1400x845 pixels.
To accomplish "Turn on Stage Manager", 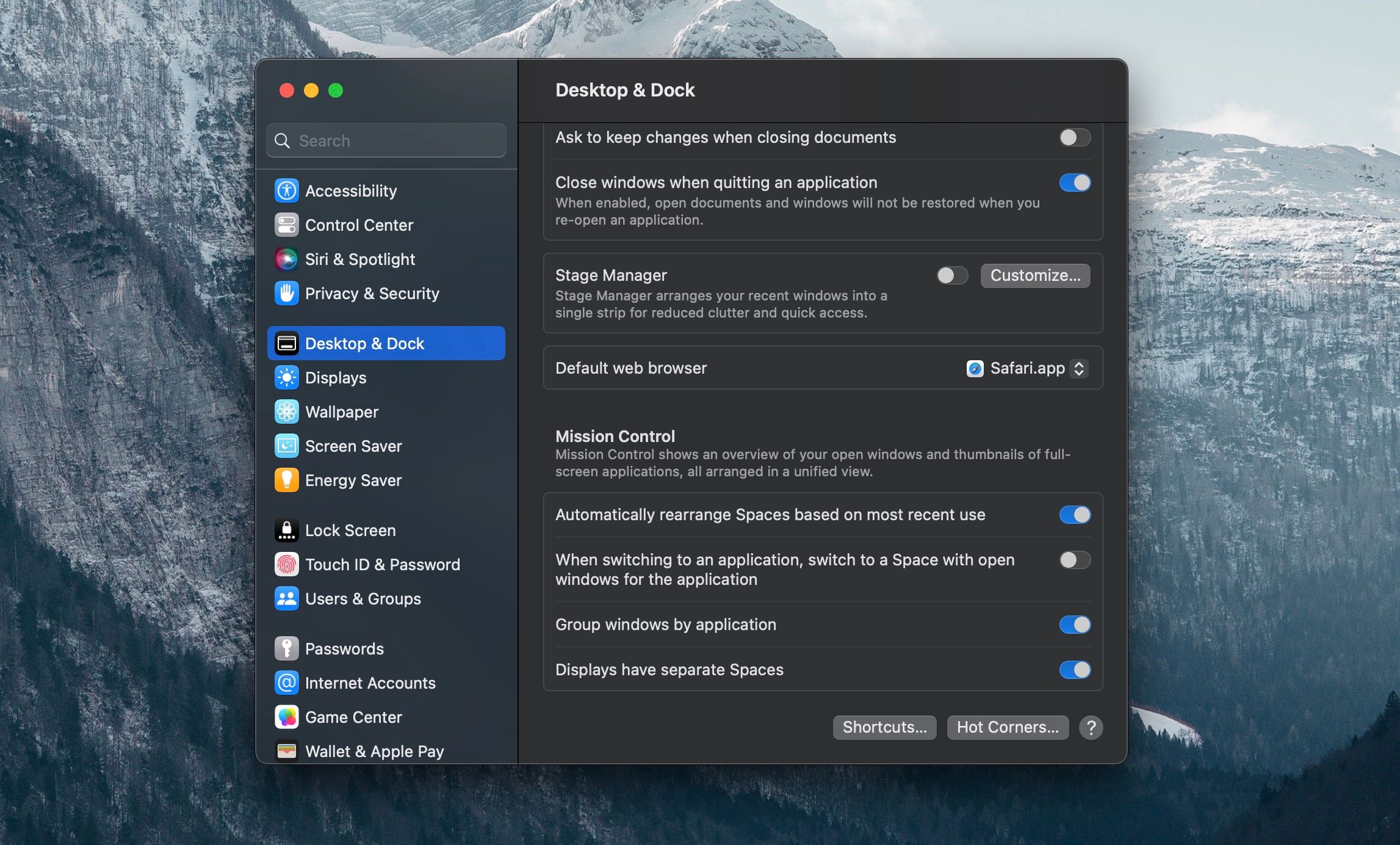I will click(951, 275).
